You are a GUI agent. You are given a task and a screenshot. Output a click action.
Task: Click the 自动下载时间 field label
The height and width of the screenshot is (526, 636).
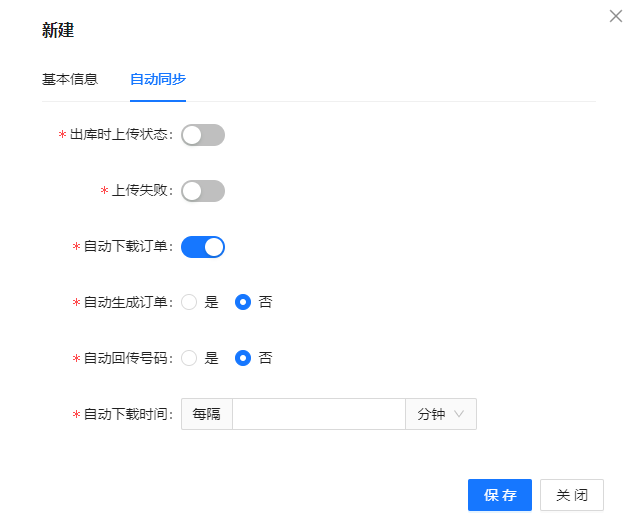[x=125, y=414]
